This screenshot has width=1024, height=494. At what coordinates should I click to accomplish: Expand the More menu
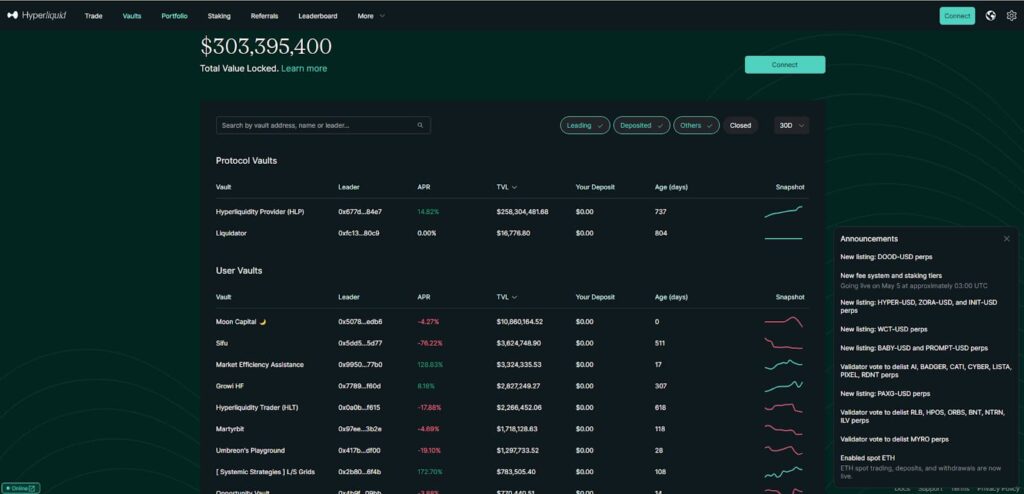point(371,16)
